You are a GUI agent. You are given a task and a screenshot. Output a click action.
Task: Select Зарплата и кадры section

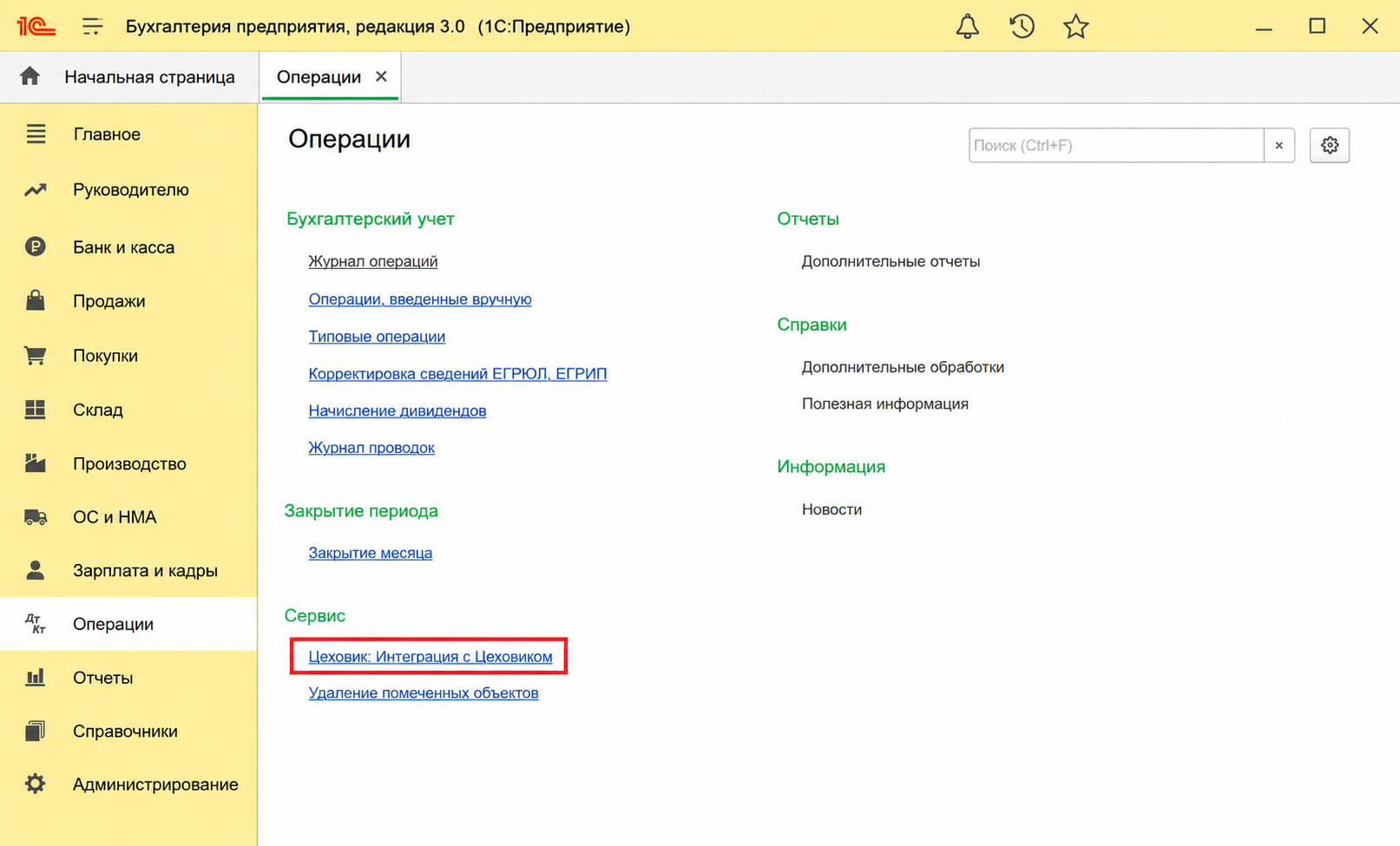(x=145, y=571)
